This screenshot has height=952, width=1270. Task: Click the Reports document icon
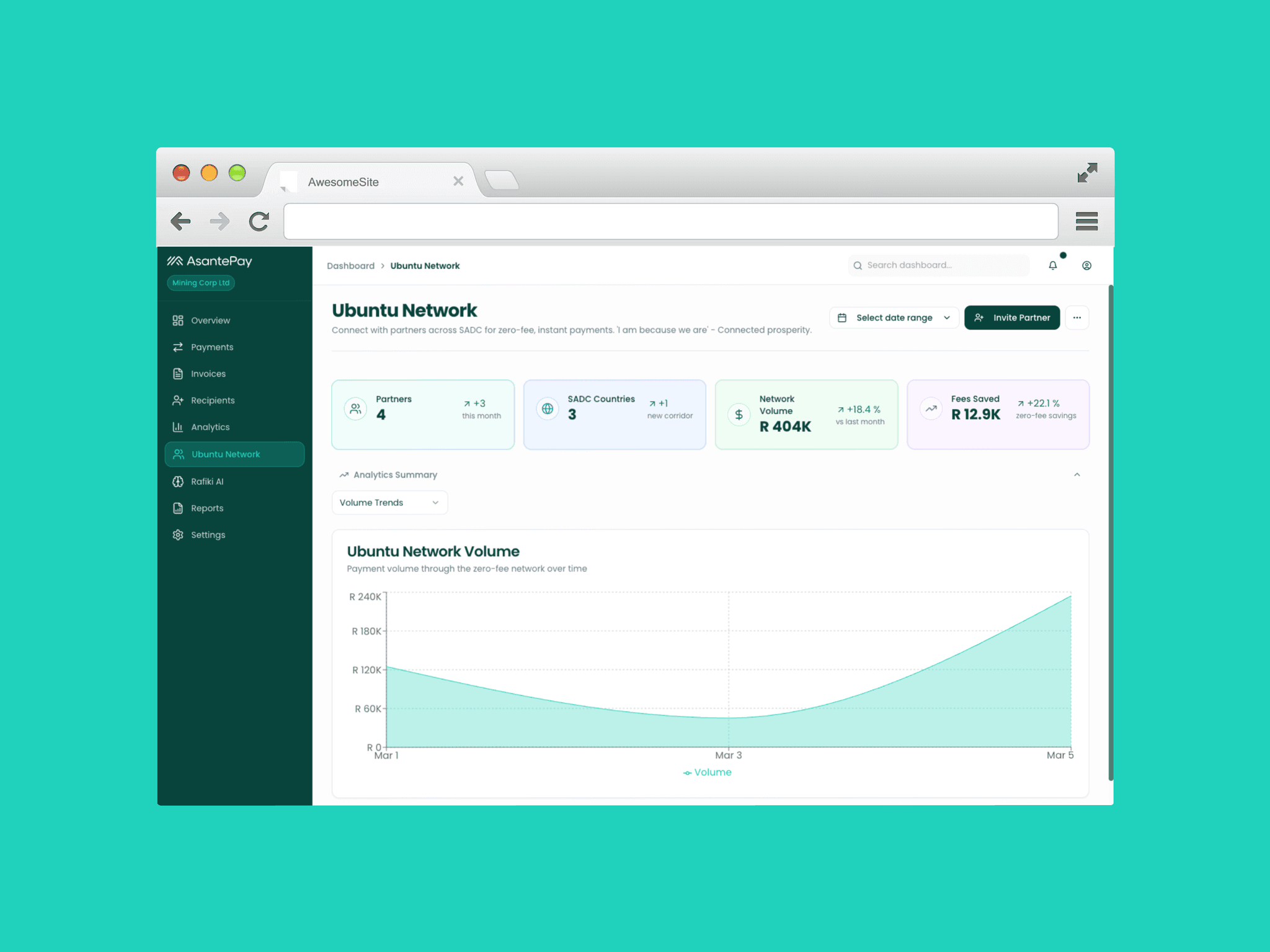[x=177, y=508]
